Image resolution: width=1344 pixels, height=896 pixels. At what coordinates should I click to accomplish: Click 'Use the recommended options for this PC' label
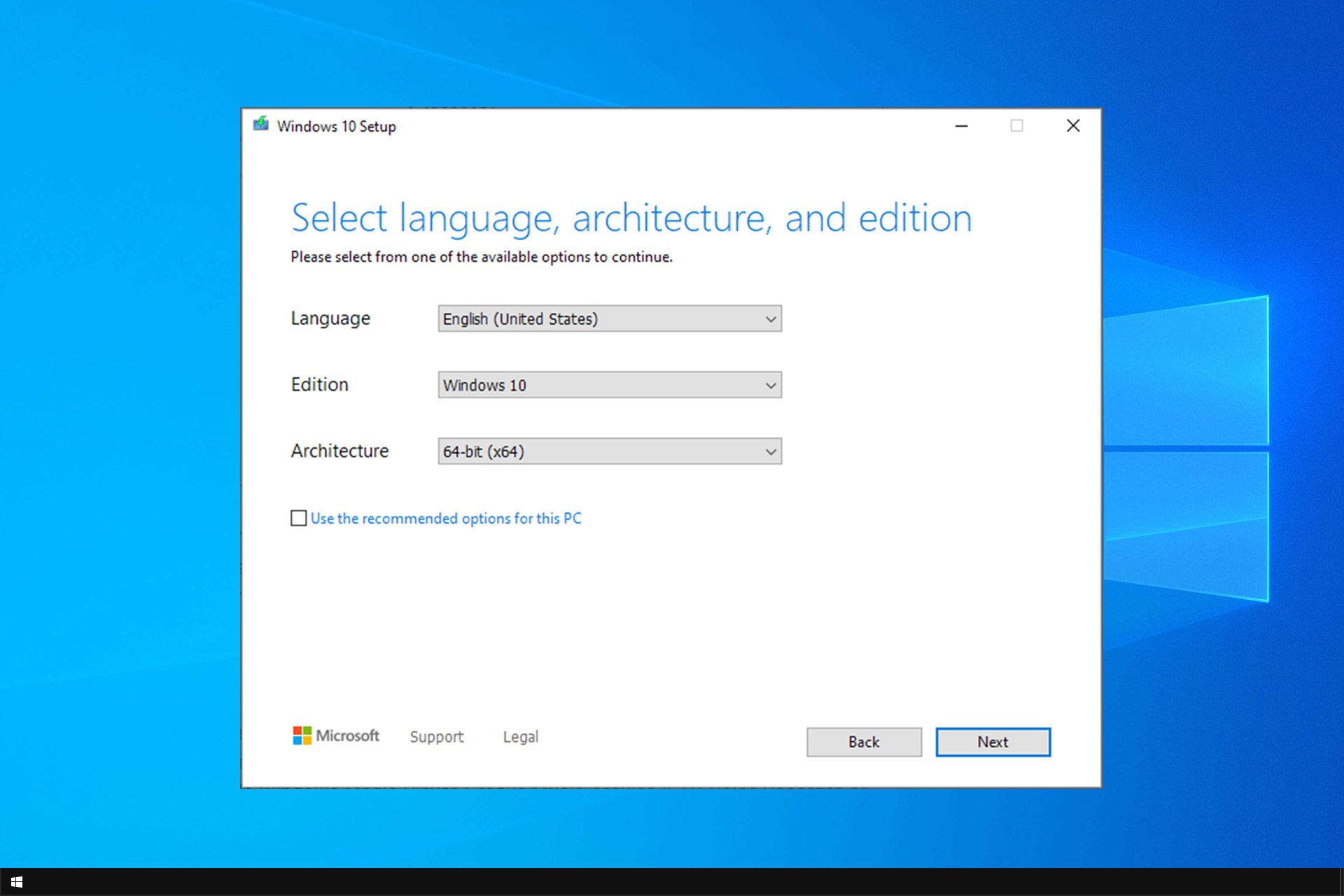446,519
